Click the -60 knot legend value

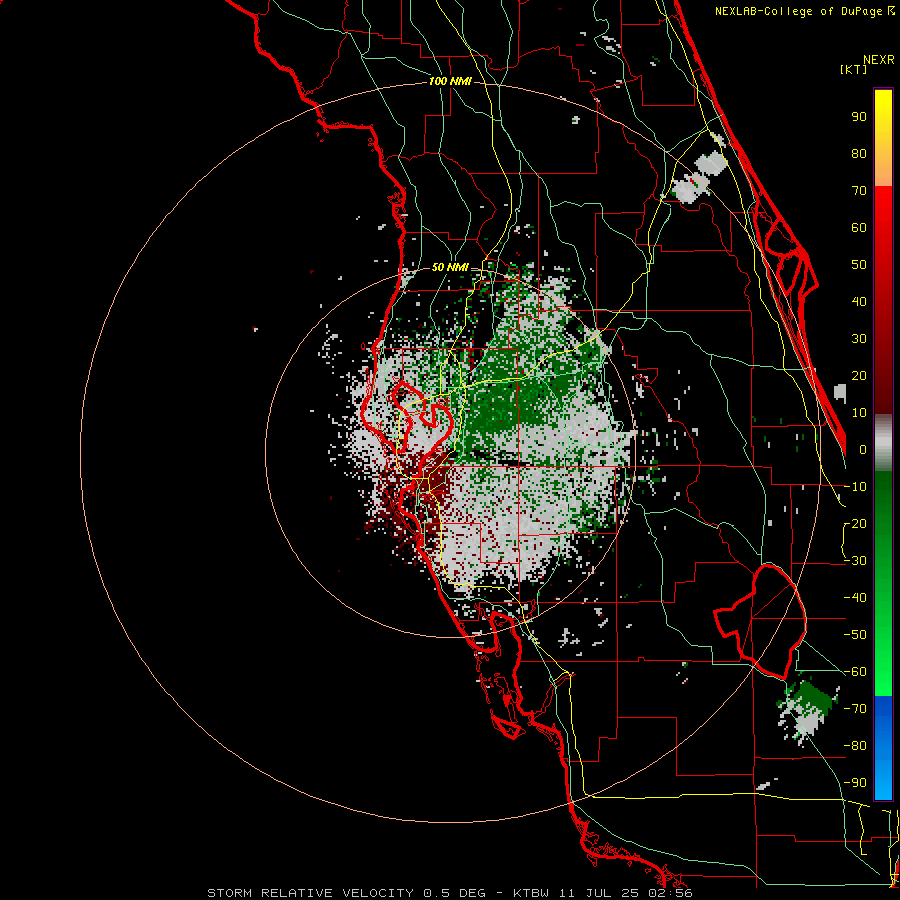tap(855, 672)
